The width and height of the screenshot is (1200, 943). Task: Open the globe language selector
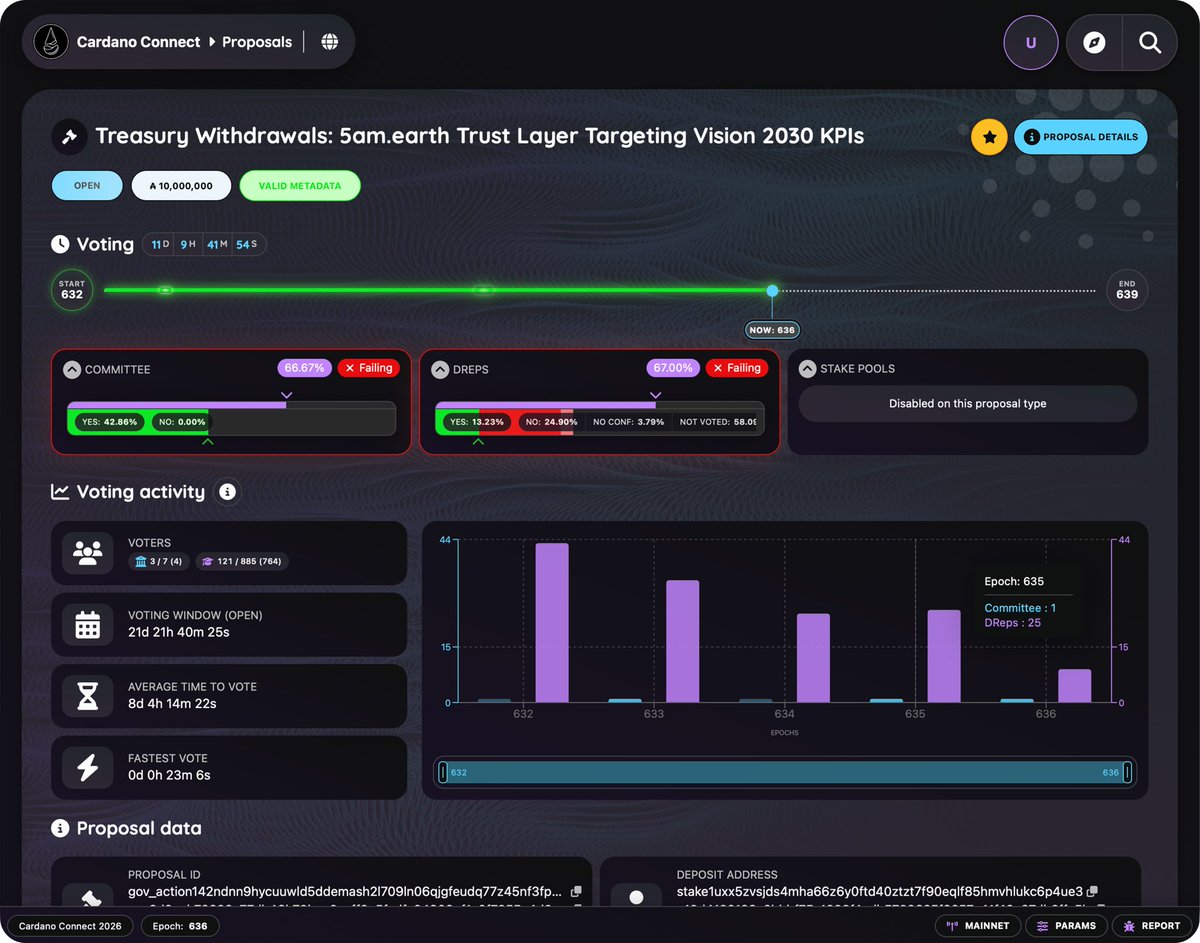(330, 42)
